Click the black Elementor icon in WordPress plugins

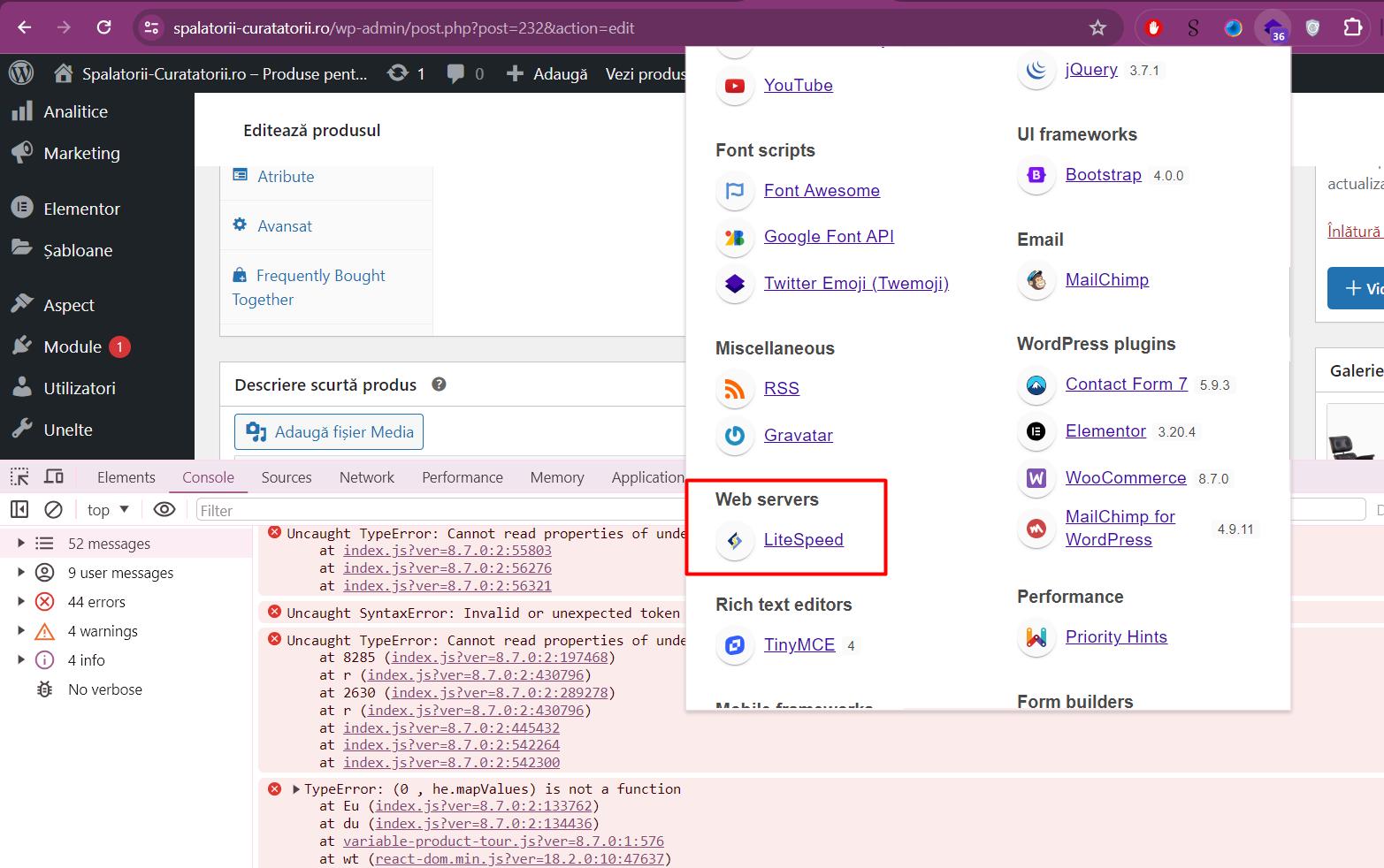tap(1036, 431)
